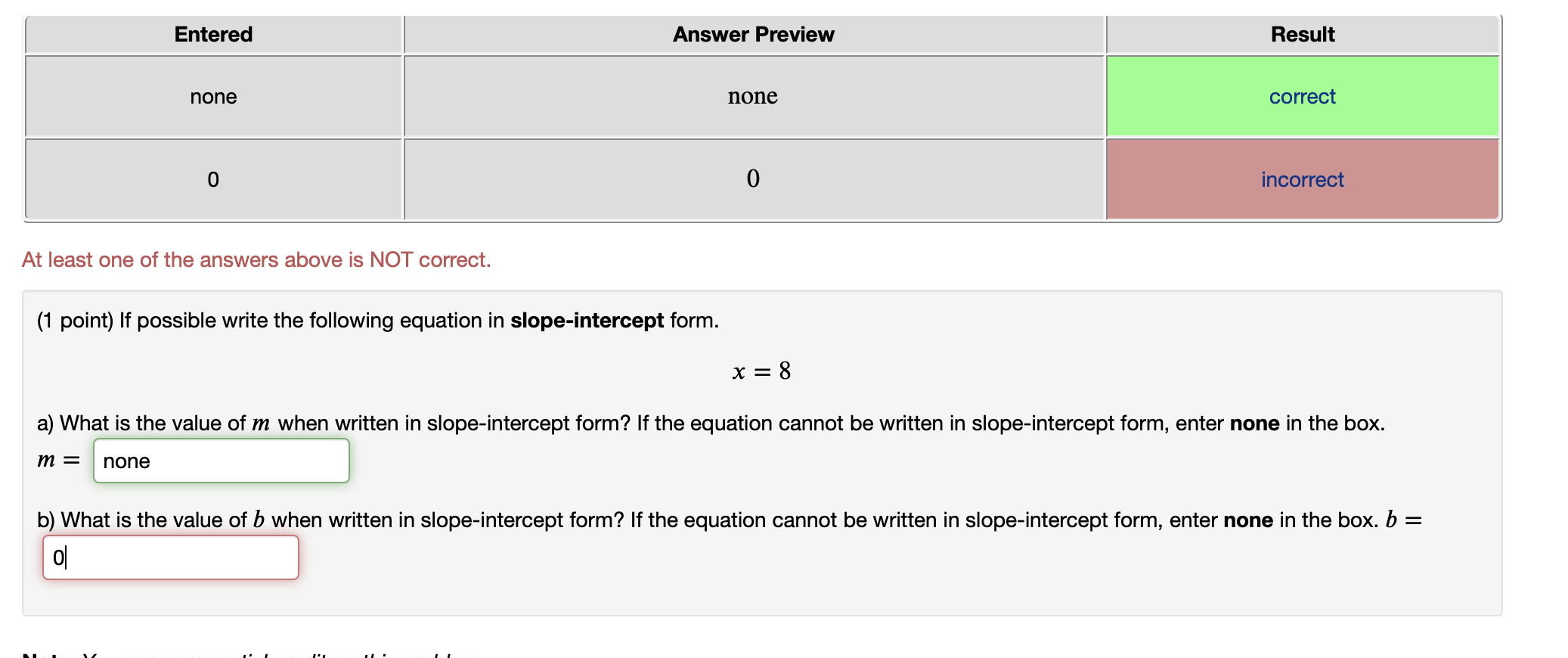This screenshot has width=1568, height=658.
Task: Click the "none" entry in the Entered column
Action: (x=213, y=96)
